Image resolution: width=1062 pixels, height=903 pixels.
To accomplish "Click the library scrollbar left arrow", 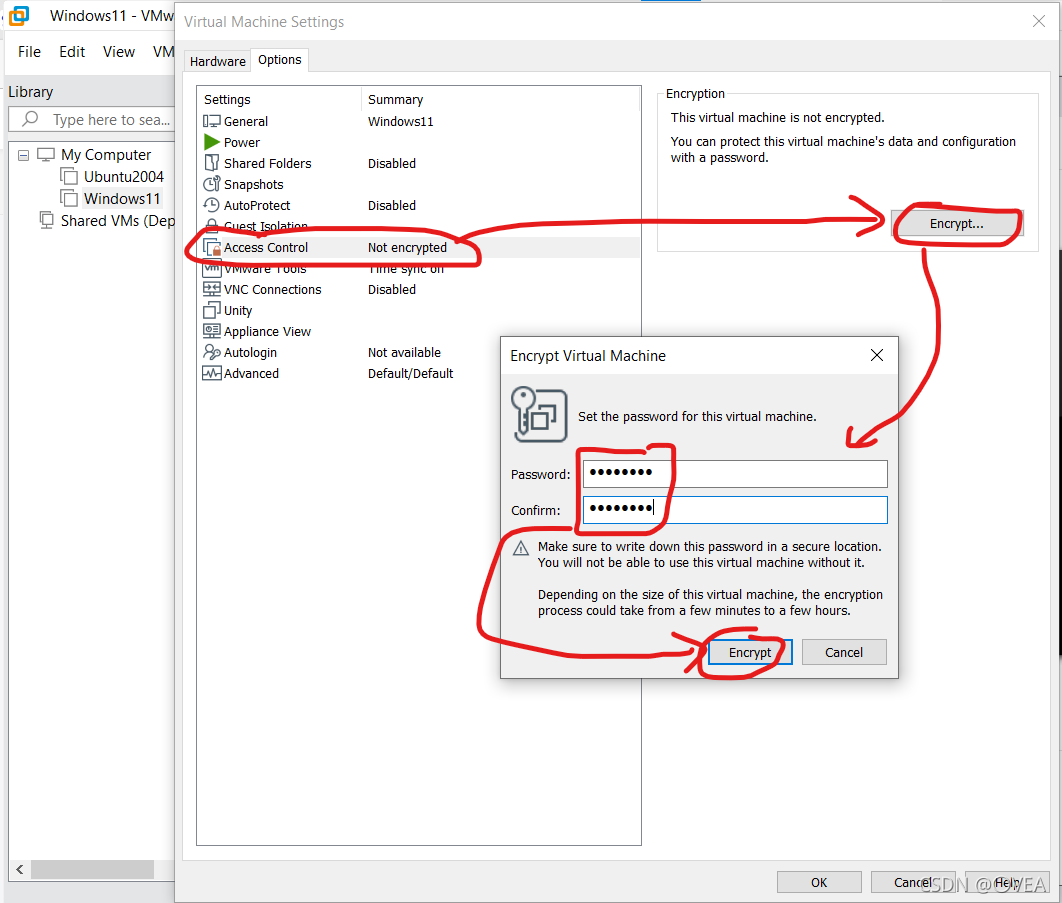I will point(20,869).
